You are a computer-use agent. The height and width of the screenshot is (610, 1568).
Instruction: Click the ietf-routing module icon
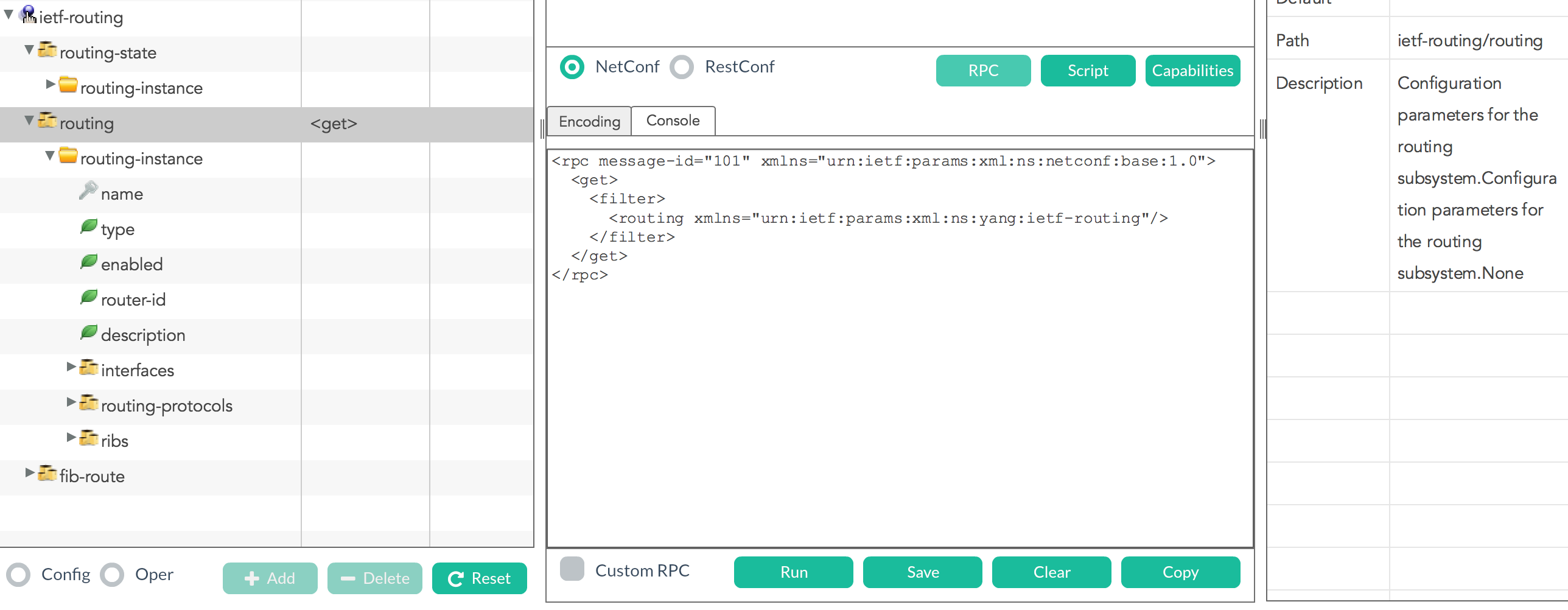pyautogui.click(x=28, y=15)
